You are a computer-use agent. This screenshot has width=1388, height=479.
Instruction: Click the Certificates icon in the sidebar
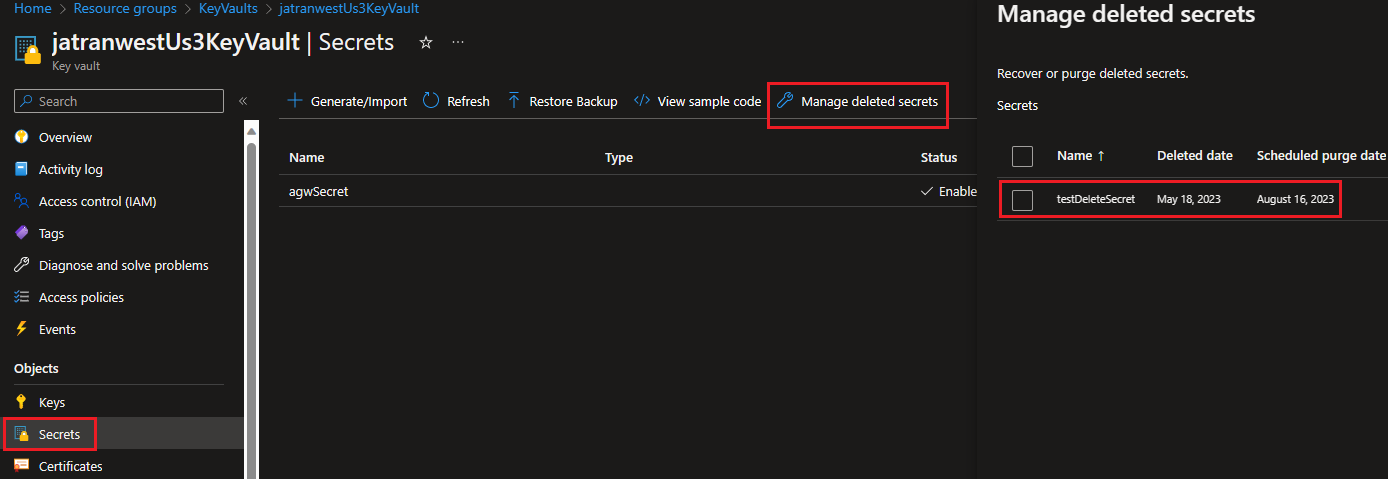21,466
